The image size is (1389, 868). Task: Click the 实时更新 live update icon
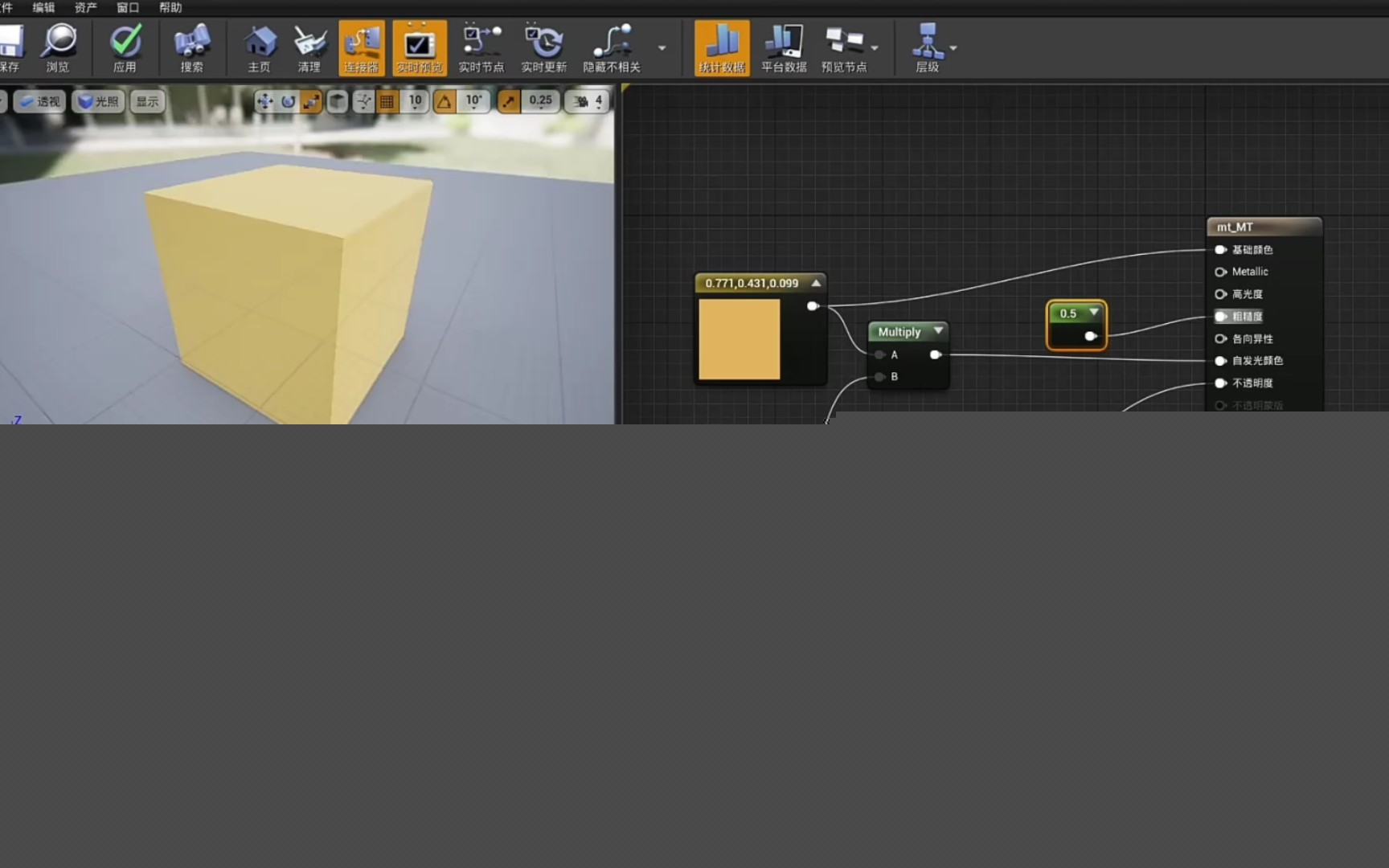point(543,42)
